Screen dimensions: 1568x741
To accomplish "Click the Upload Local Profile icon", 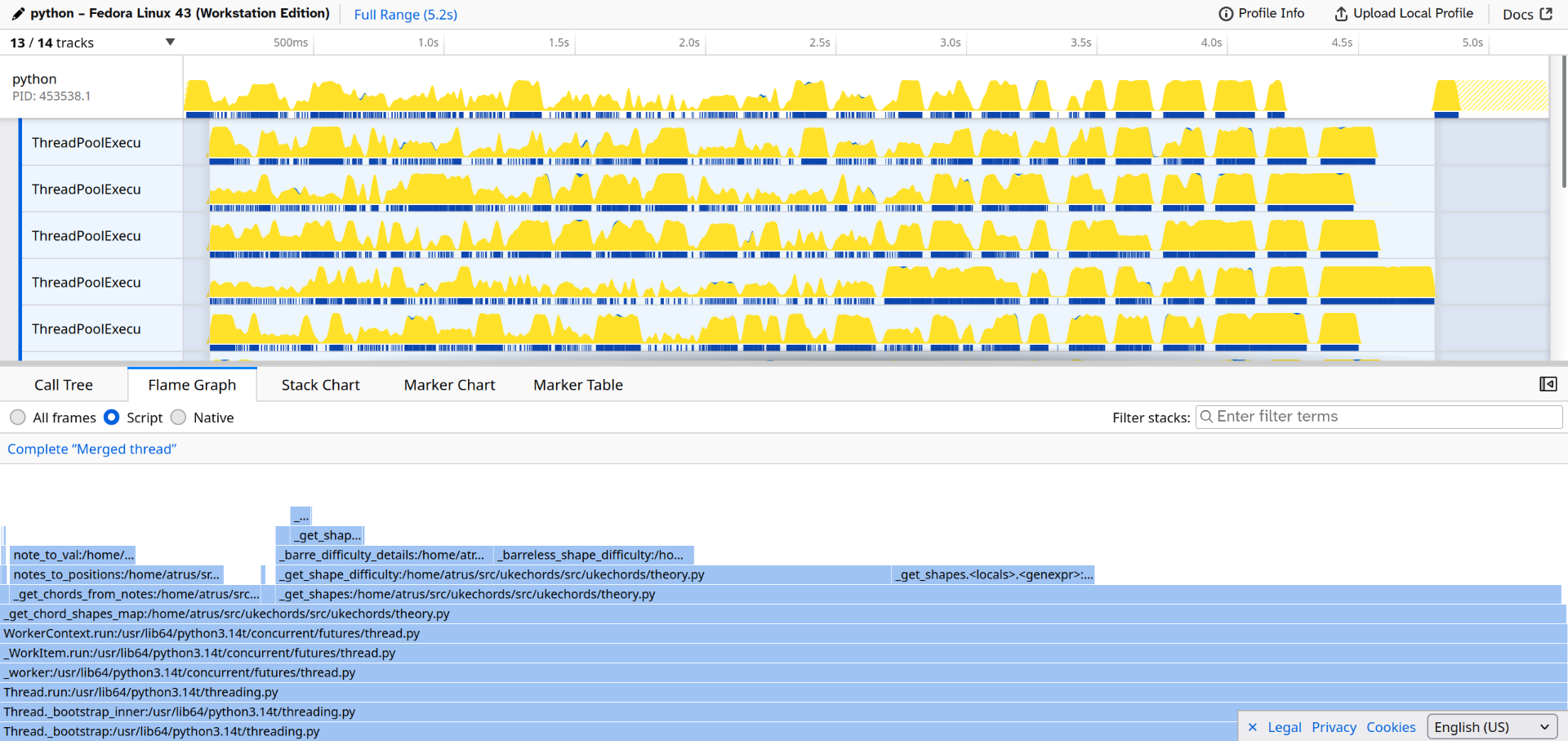I will [1339, 13].
